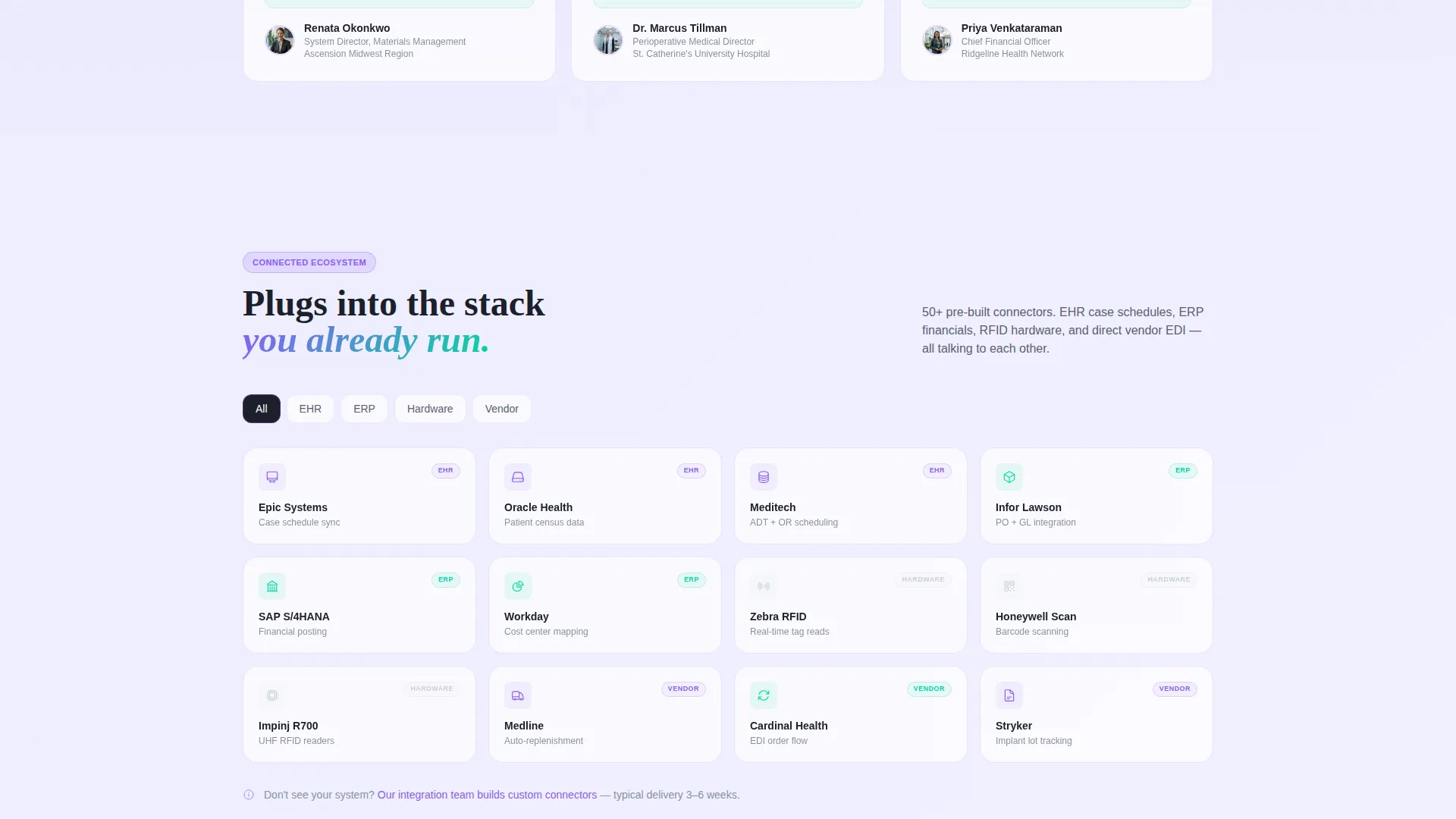Open the Workday integration card
This screenshot has width=1456, height=819.
click(x=605, y=605)
